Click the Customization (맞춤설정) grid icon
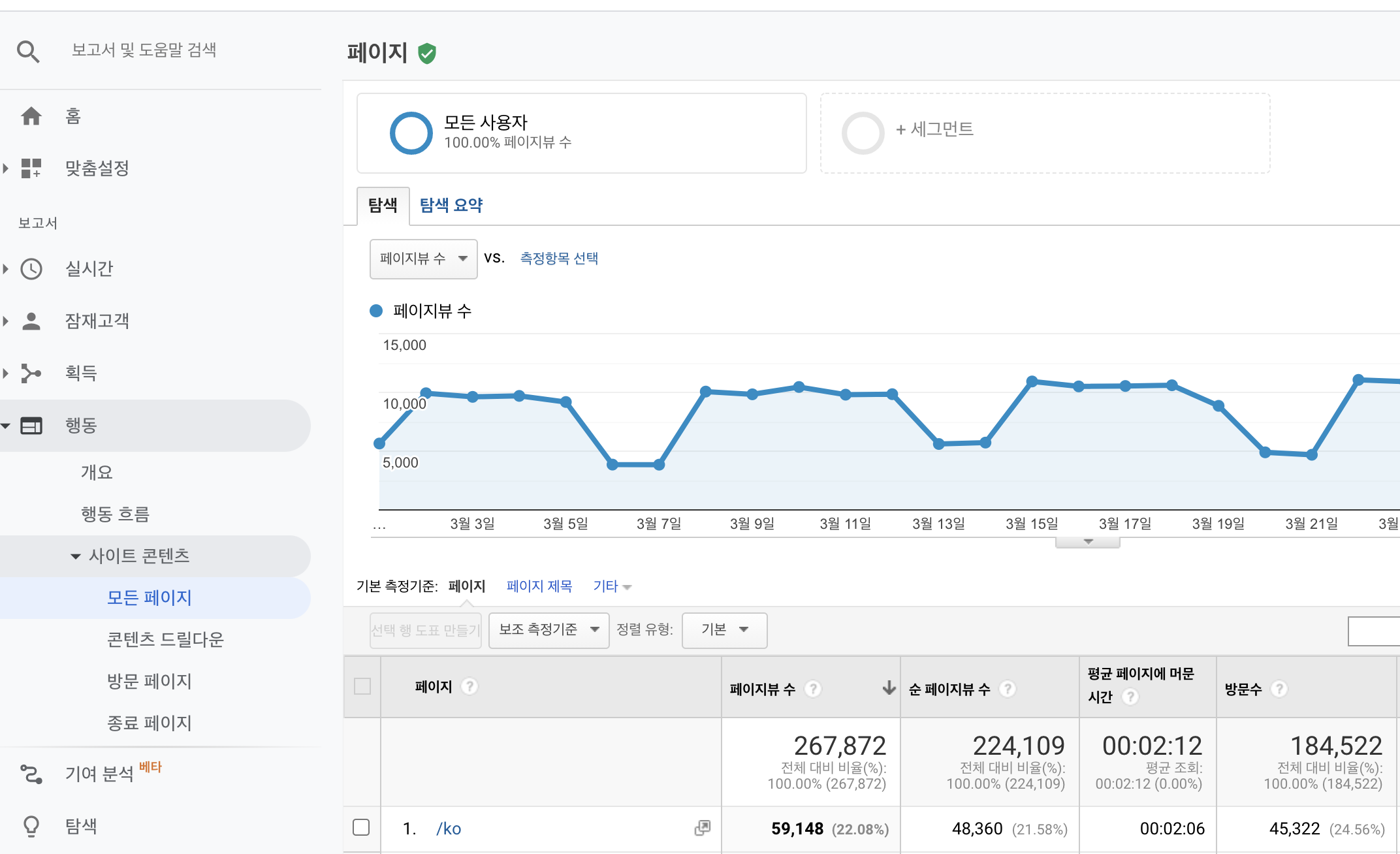 pos(31,168)
